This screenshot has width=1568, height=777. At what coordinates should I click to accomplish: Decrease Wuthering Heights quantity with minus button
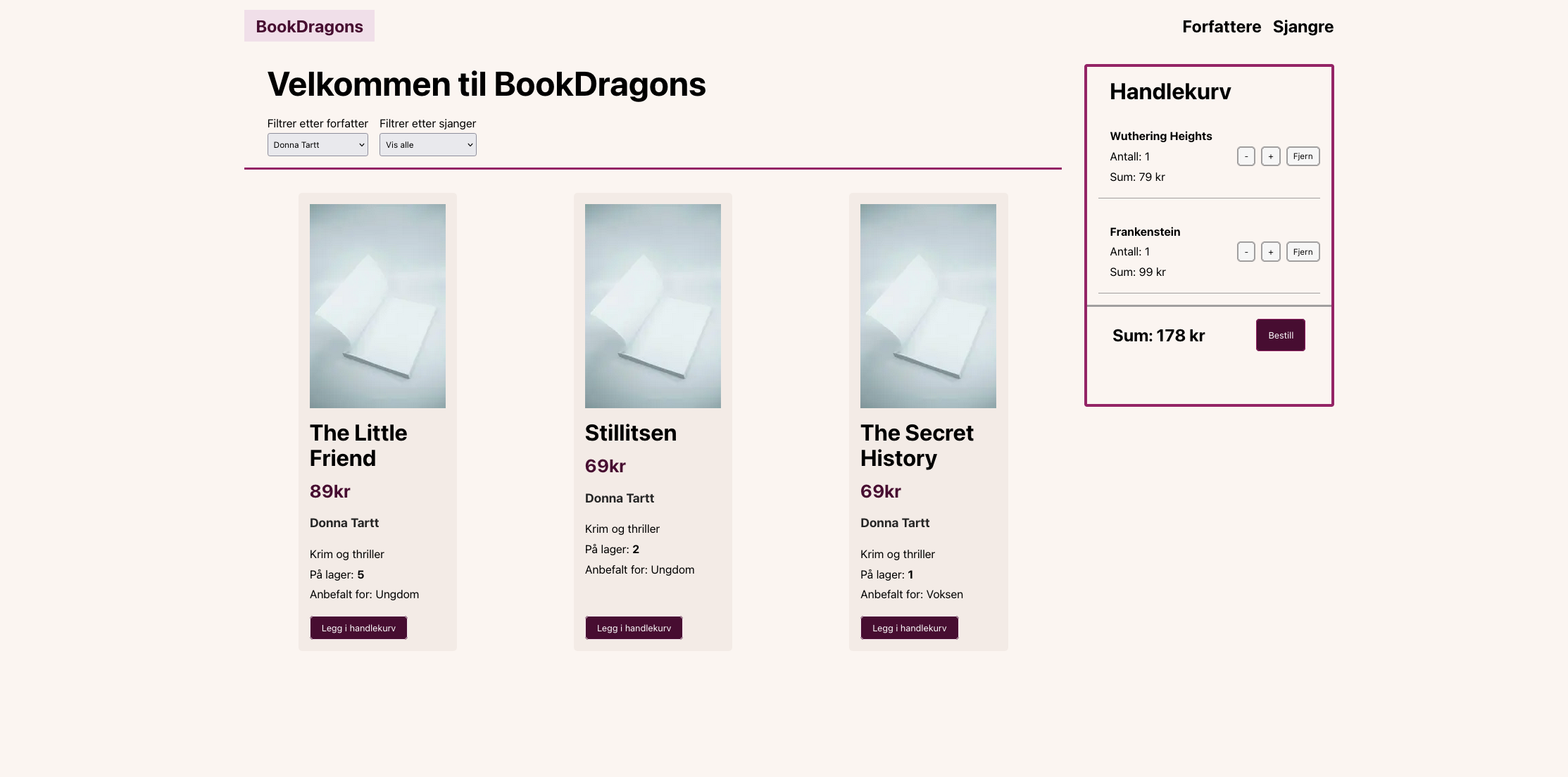[x=1246, y=156]
